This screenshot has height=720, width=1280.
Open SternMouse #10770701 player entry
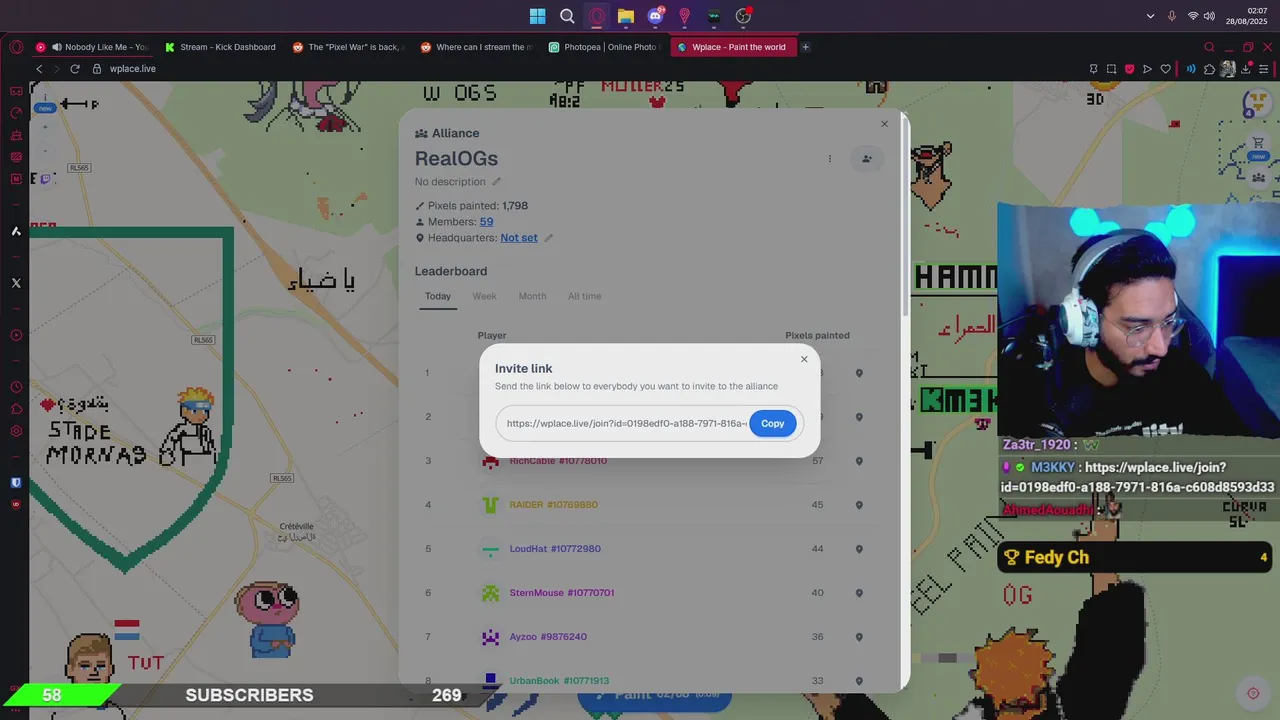tap(562, 593)
